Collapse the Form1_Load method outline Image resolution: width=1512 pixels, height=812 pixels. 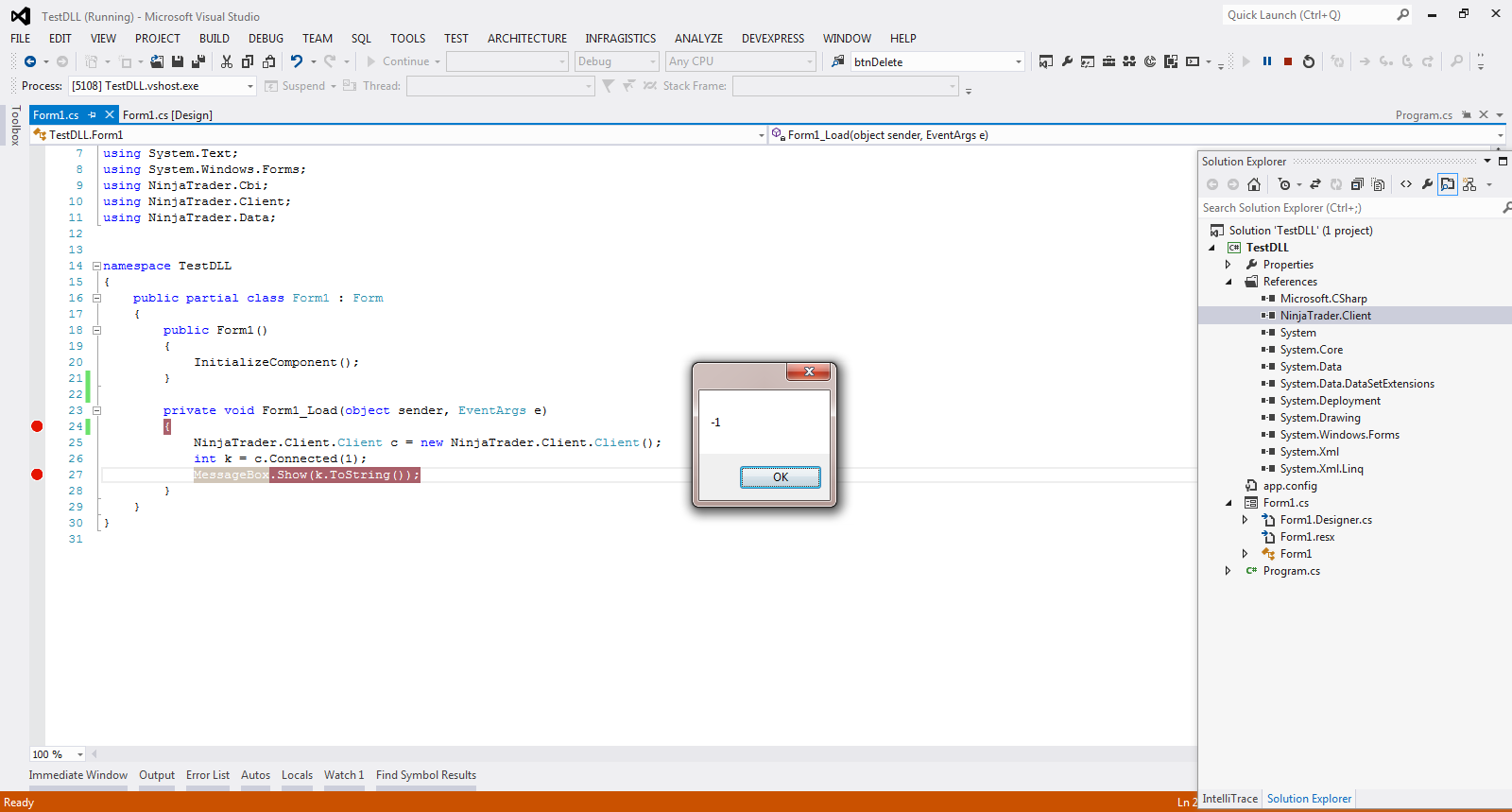tap(96, 410)
